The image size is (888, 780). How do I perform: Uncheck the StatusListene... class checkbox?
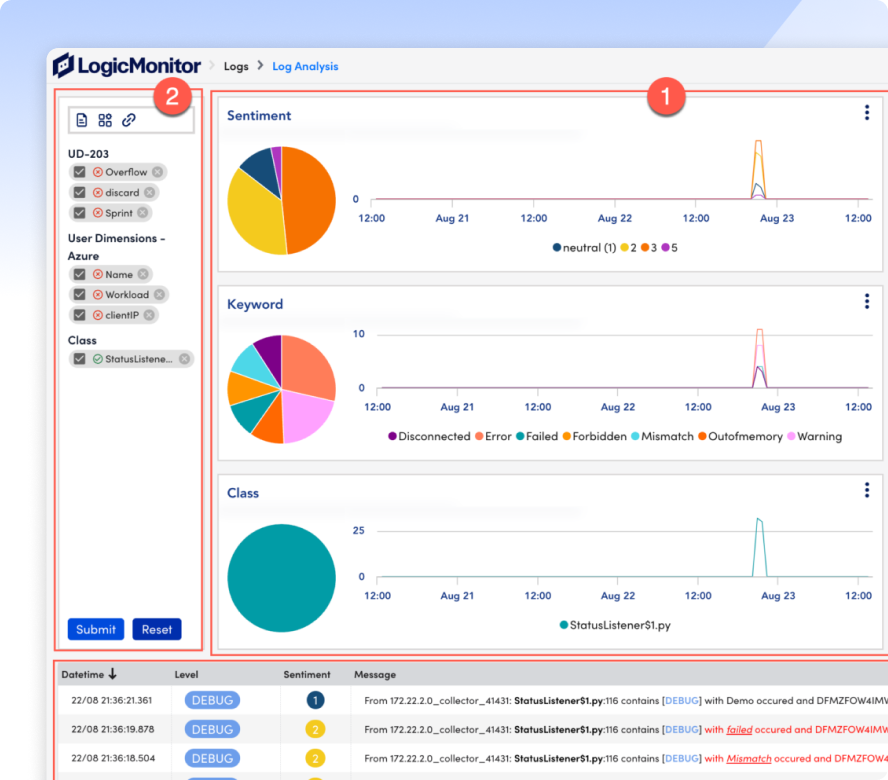tap(79, 359)
